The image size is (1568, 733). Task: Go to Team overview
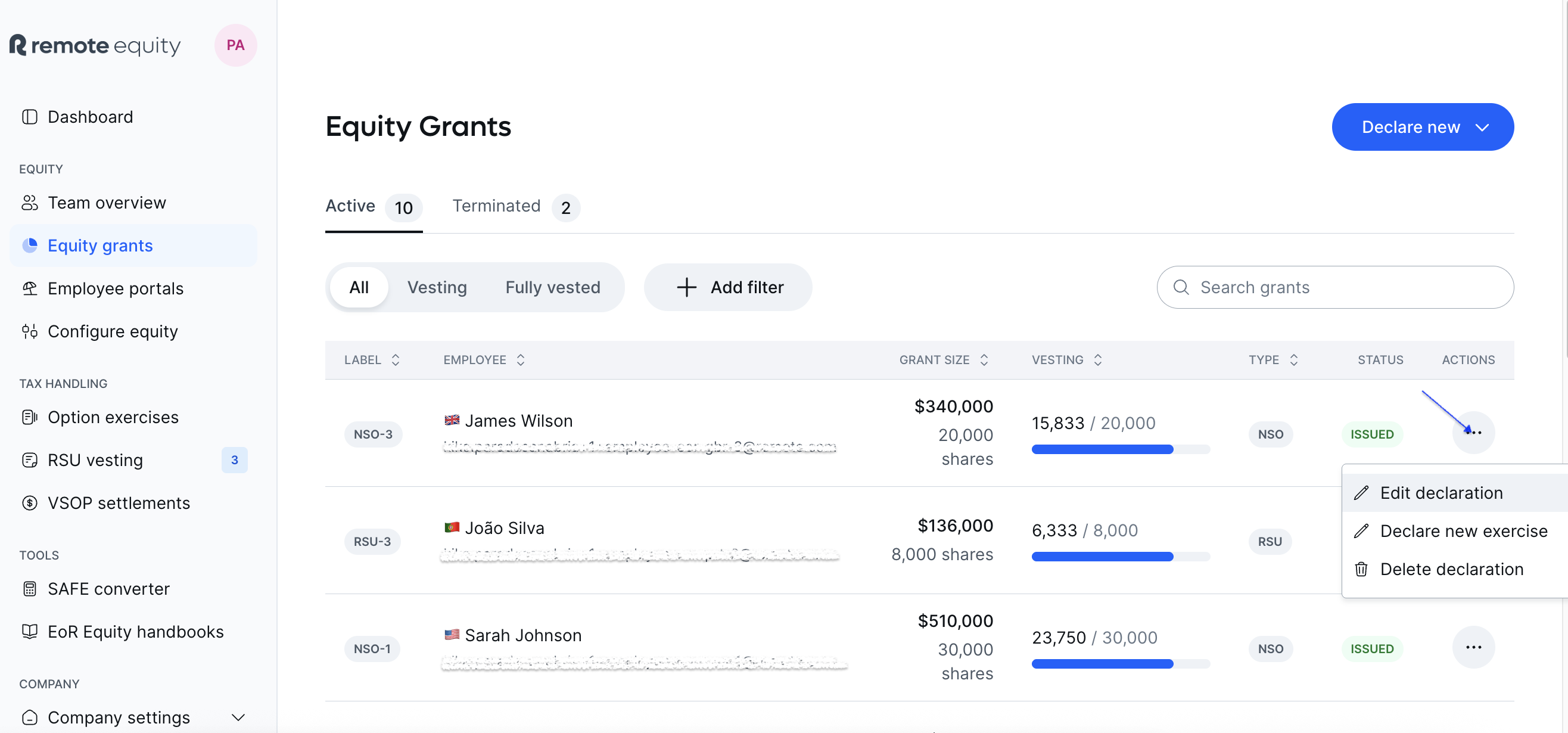click(x=133, y=203)
